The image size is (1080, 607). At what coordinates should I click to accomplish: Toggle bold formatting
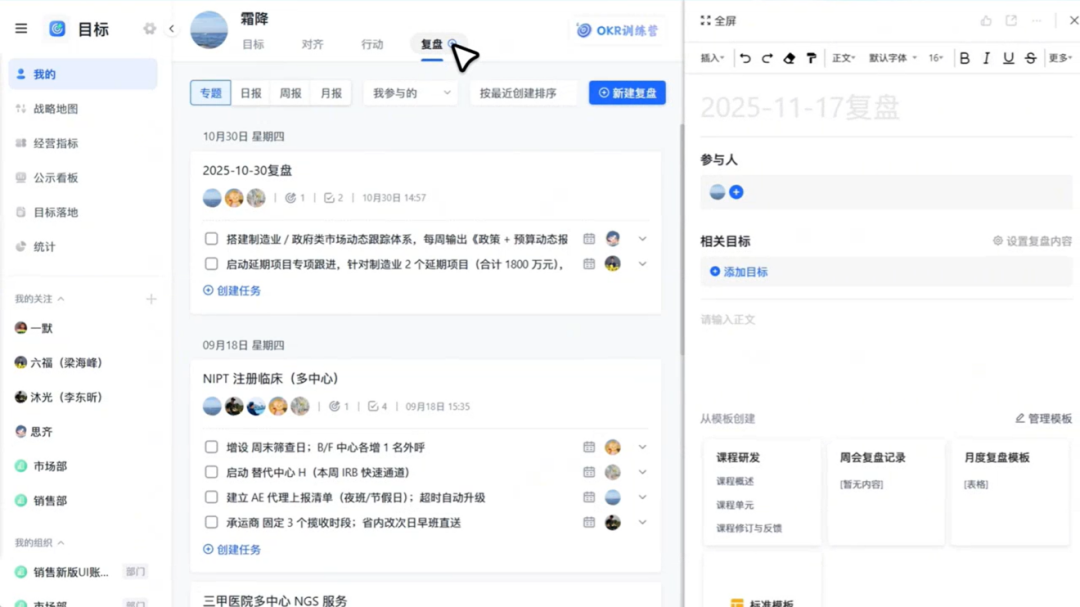tap(964, 59)
